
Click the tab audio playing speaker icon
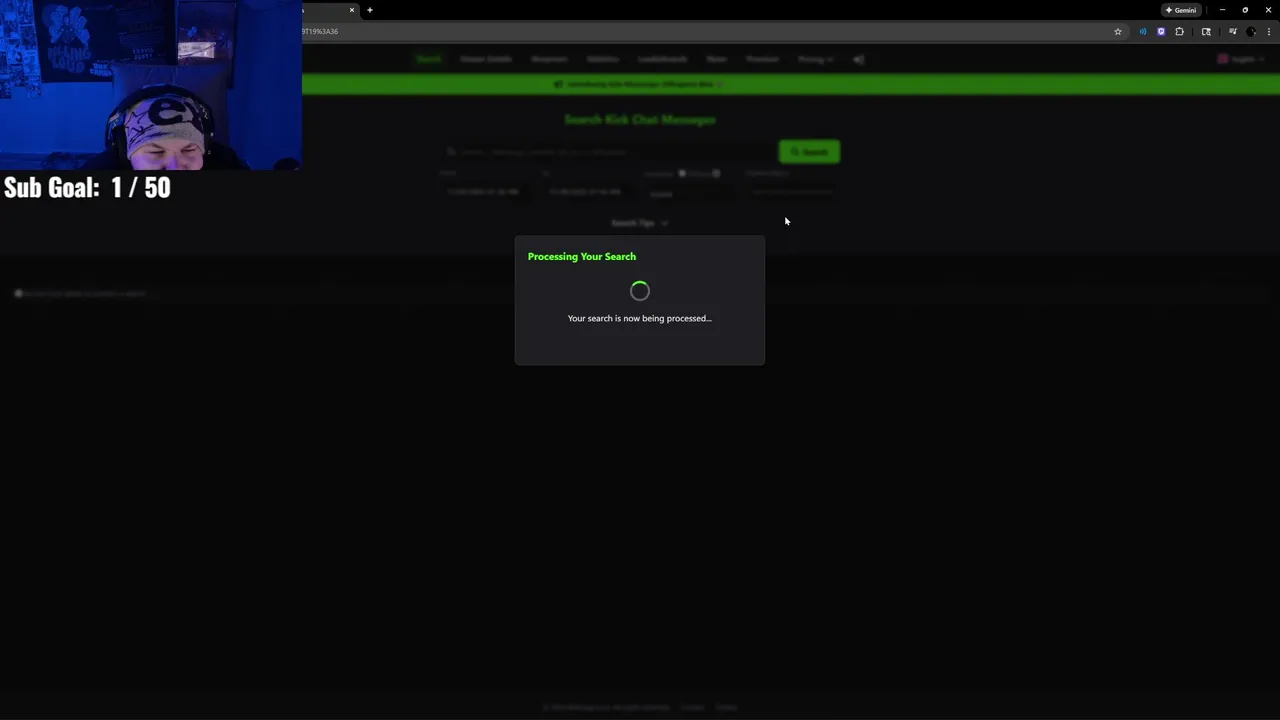tap(1143, 32)
